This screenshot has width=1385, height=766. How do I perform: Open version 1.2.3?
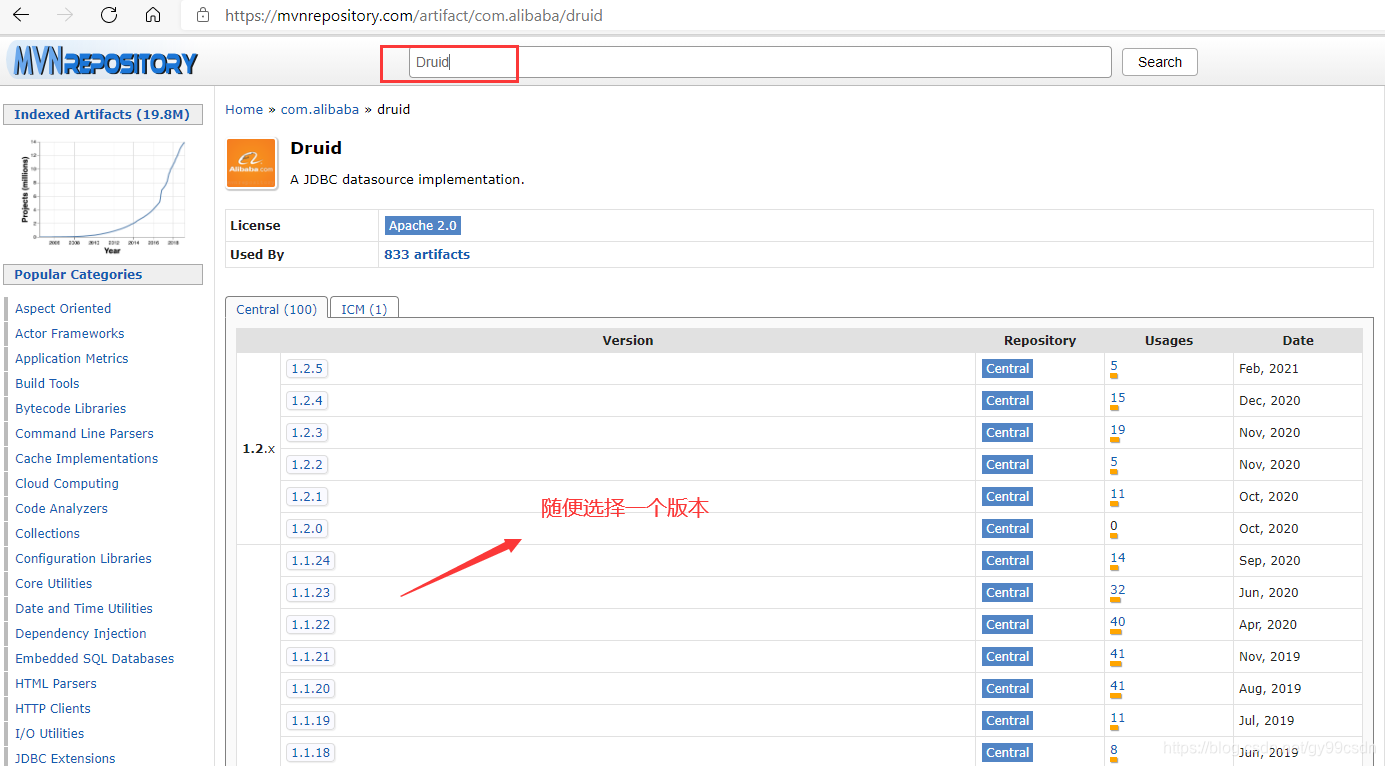coord(307,433)
